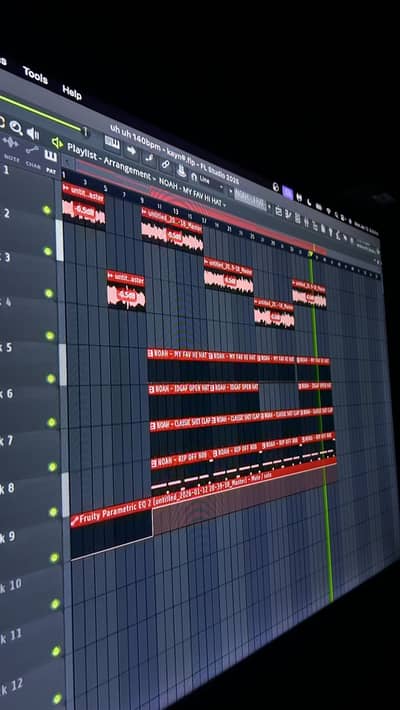This screenshot has width=400, height=710.
Task: Click the round icon left of purple menu bar icon
Action: click(275, 187)
